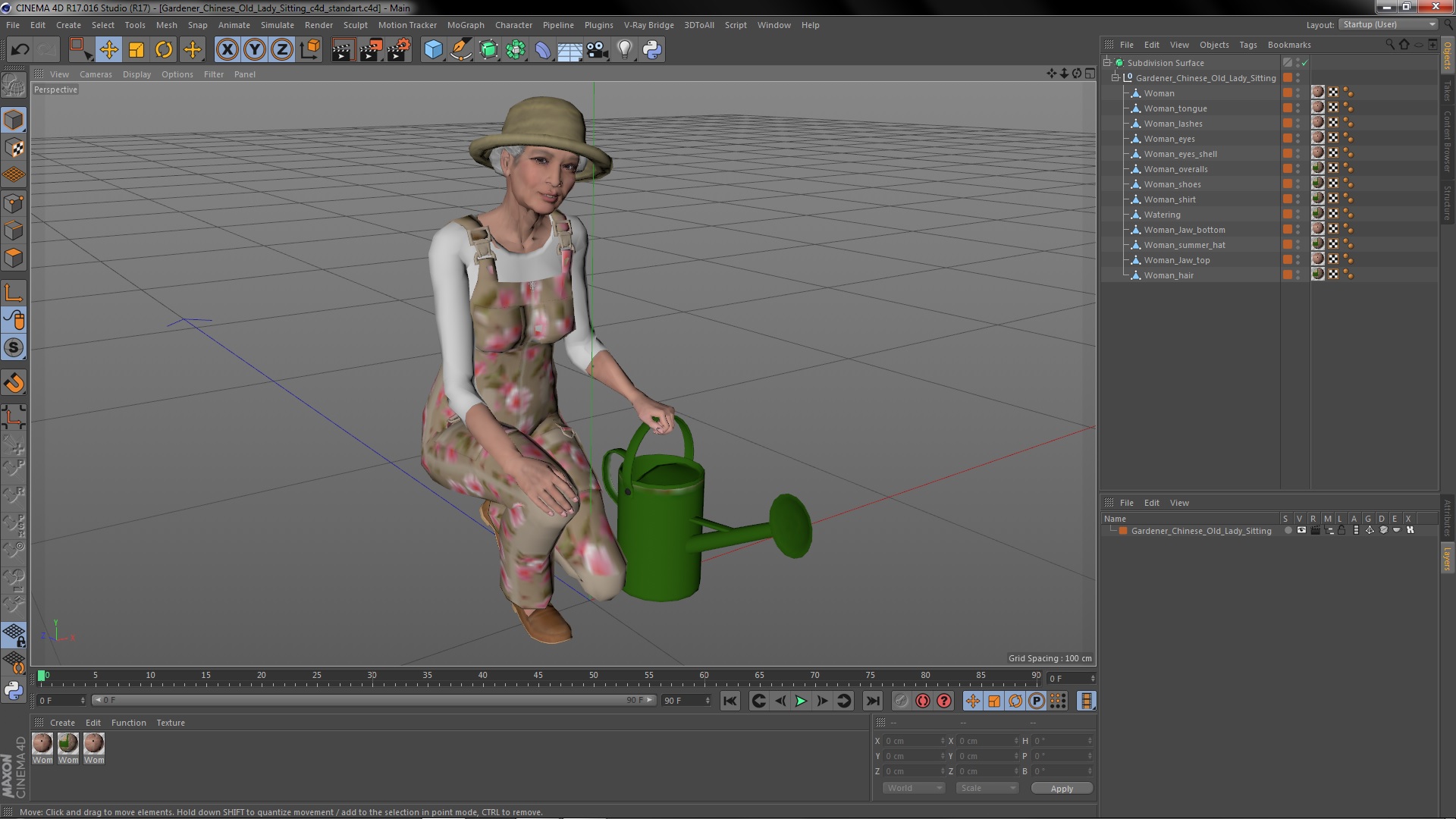This screenshot has width=1456, height=819.
Task: Add a Floor environment object
Action: [570, 50]
